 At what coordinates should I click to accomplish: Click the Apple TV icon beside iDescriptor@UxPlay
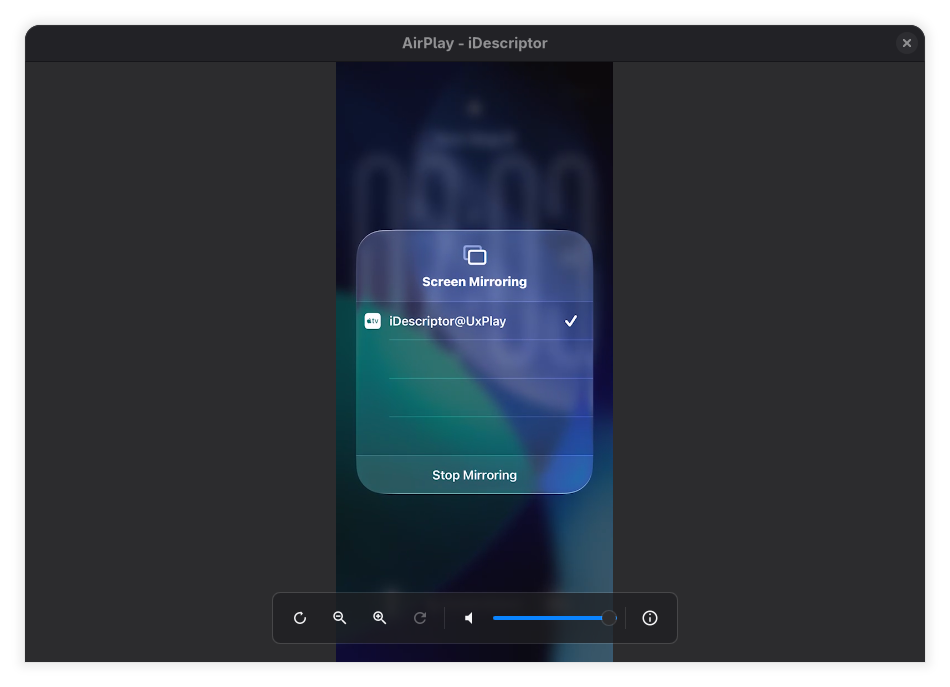click(373, 321)
